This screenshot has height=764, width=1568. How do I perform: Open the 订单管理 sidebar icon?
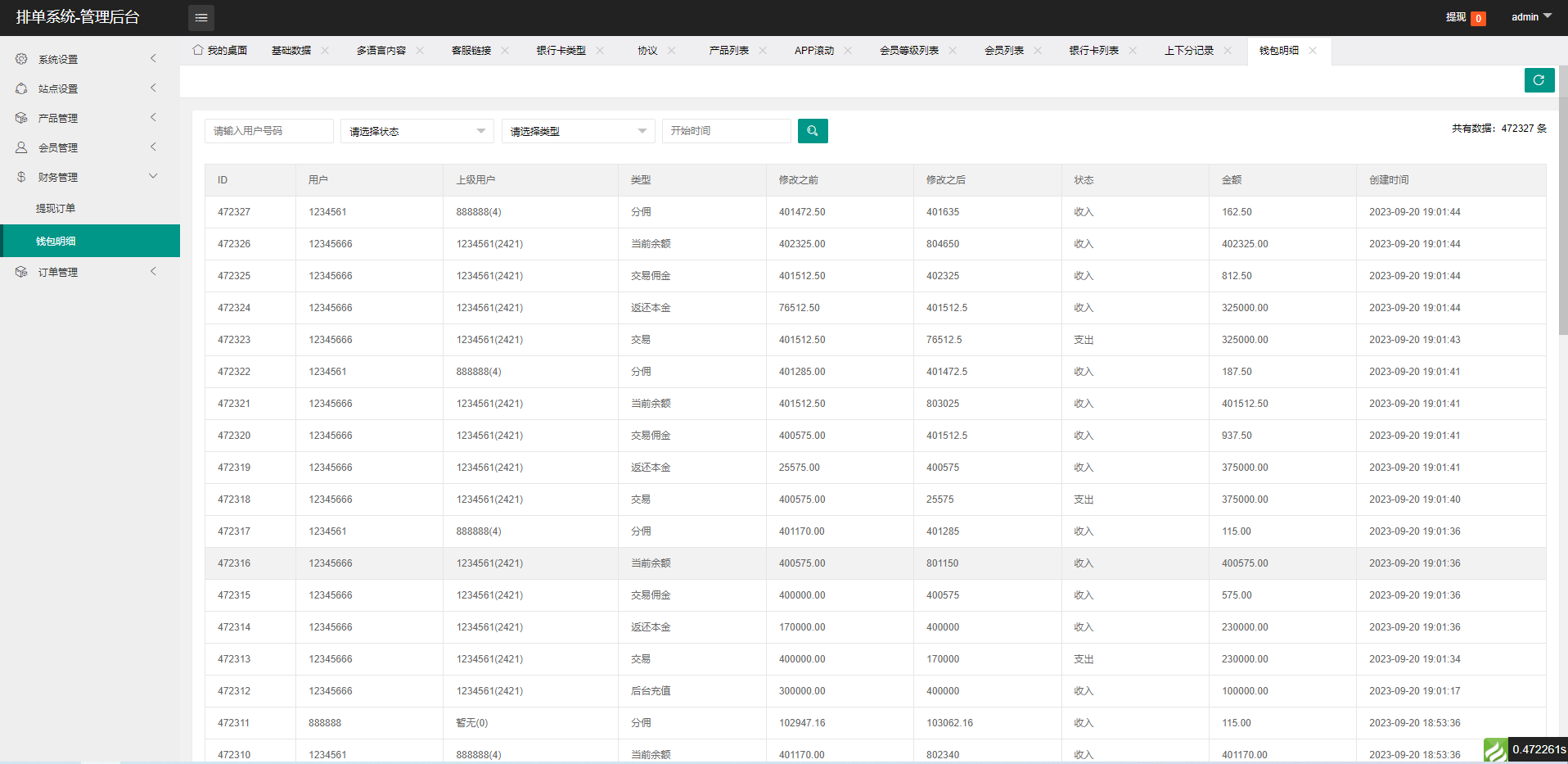20,271
